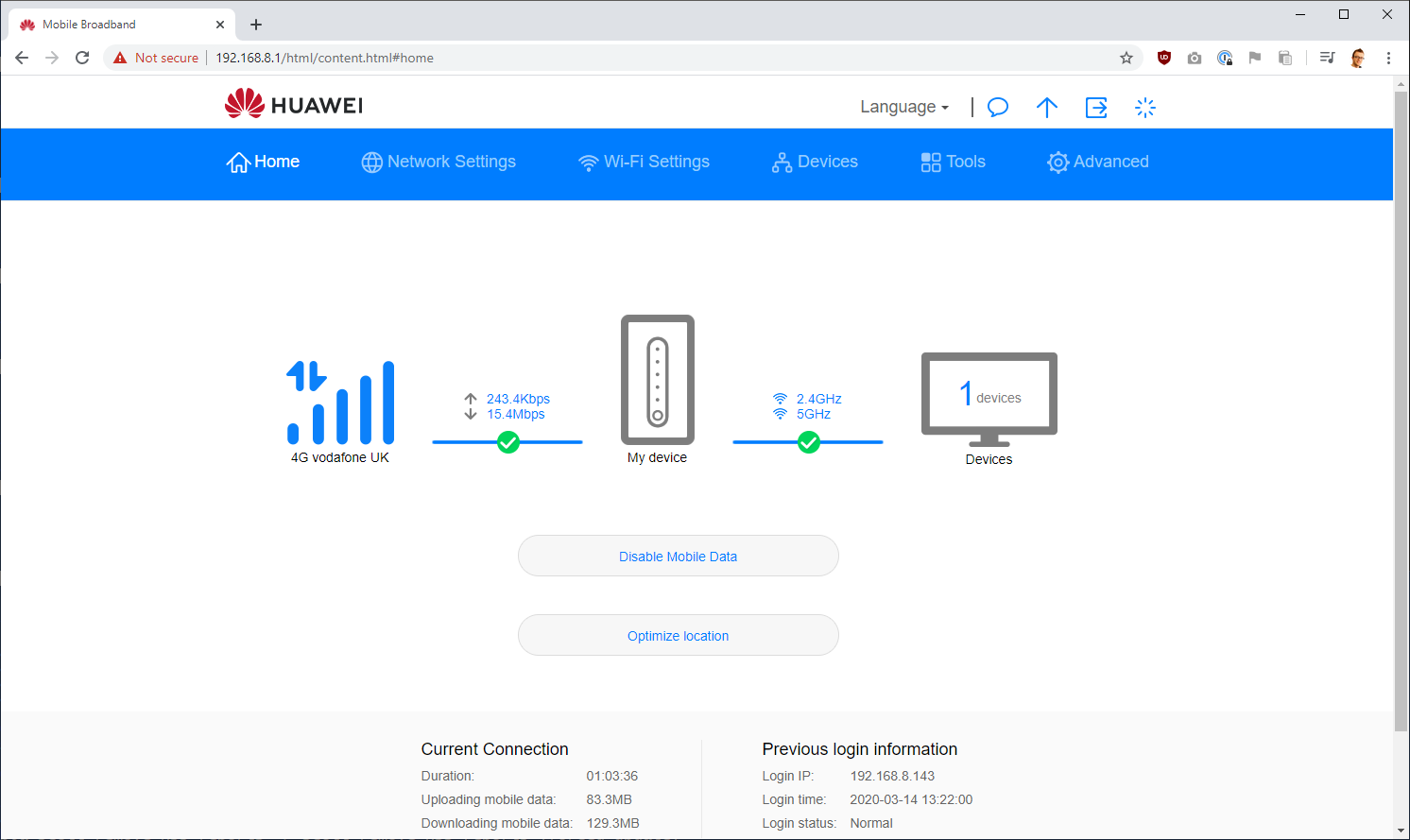Image resolution: width=1410 pixels, height=840 pixels.
Task: Open the Advanced menu
Action: [1098, 162]
